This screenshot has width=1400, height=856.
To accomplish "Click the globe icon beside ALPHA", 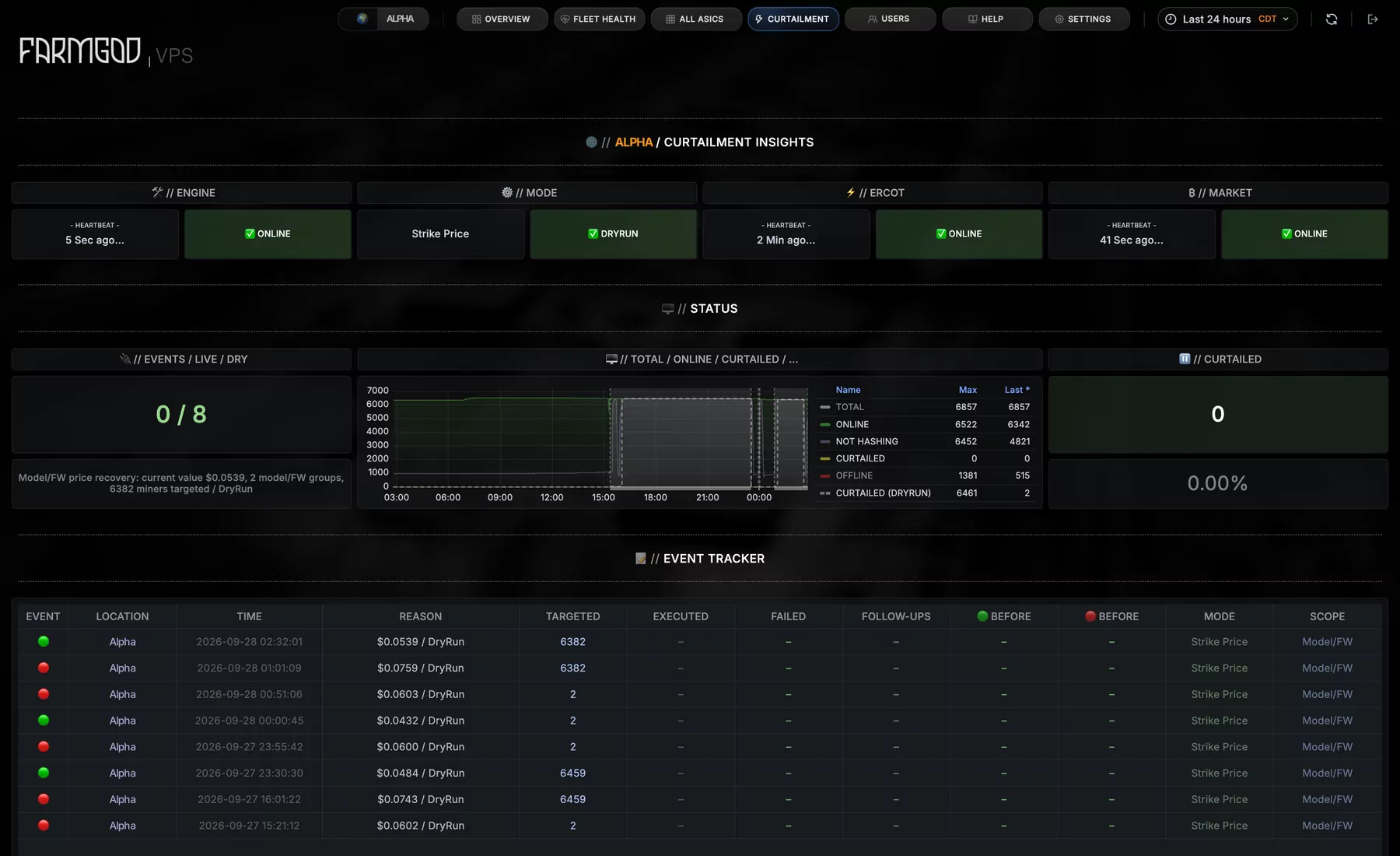I will [x=362, y=19].
